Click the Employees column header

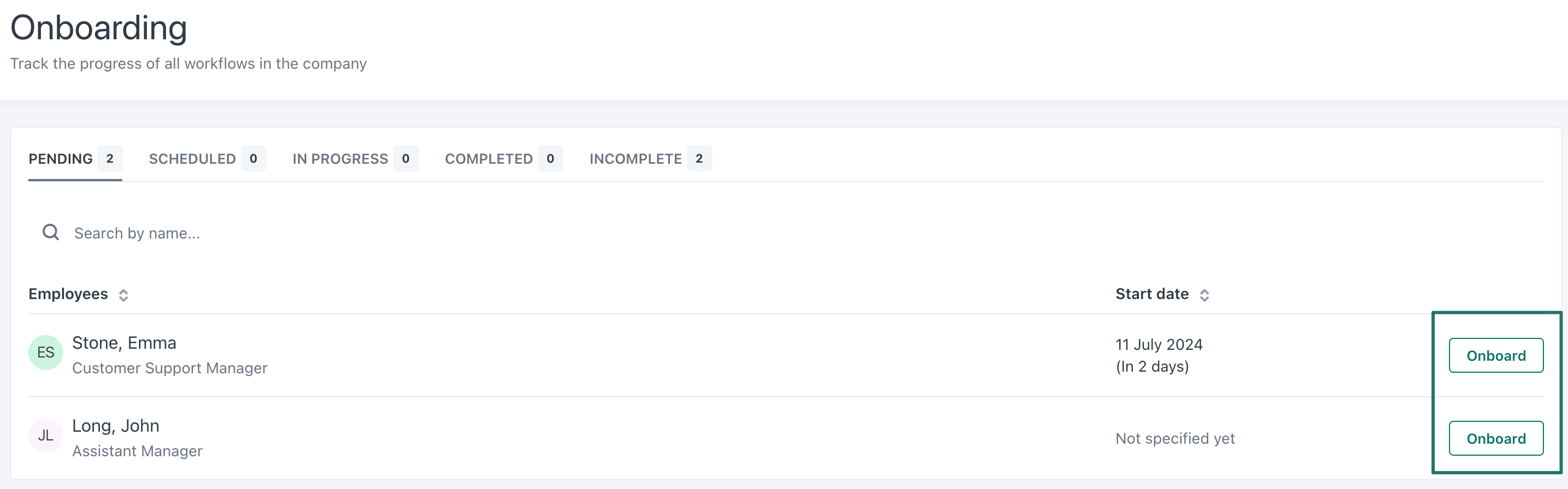(x=68, y=294)
